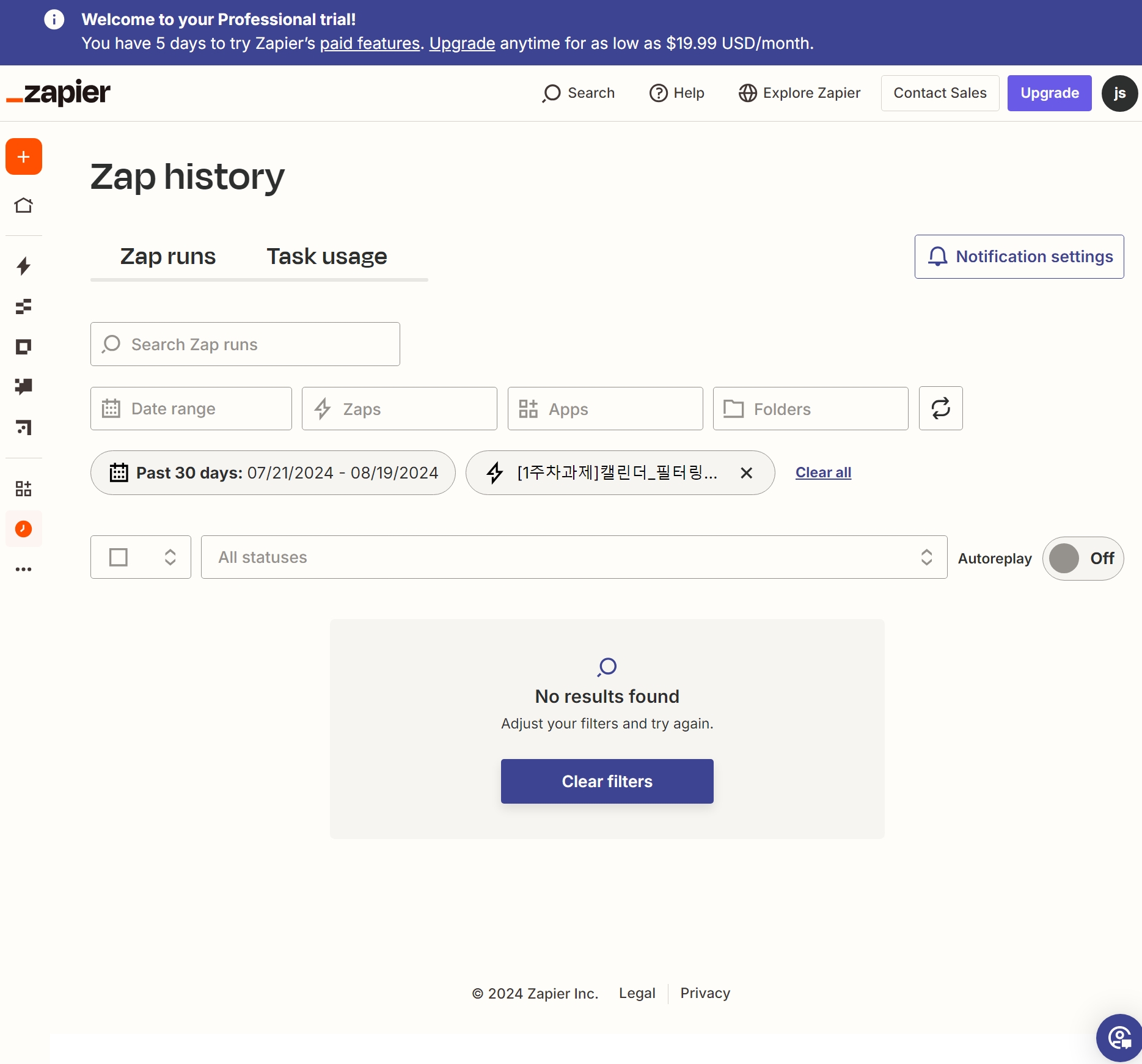1142x1064 pixels.
Task: Open Help in the top bar
Action: (x=677, y=93)
